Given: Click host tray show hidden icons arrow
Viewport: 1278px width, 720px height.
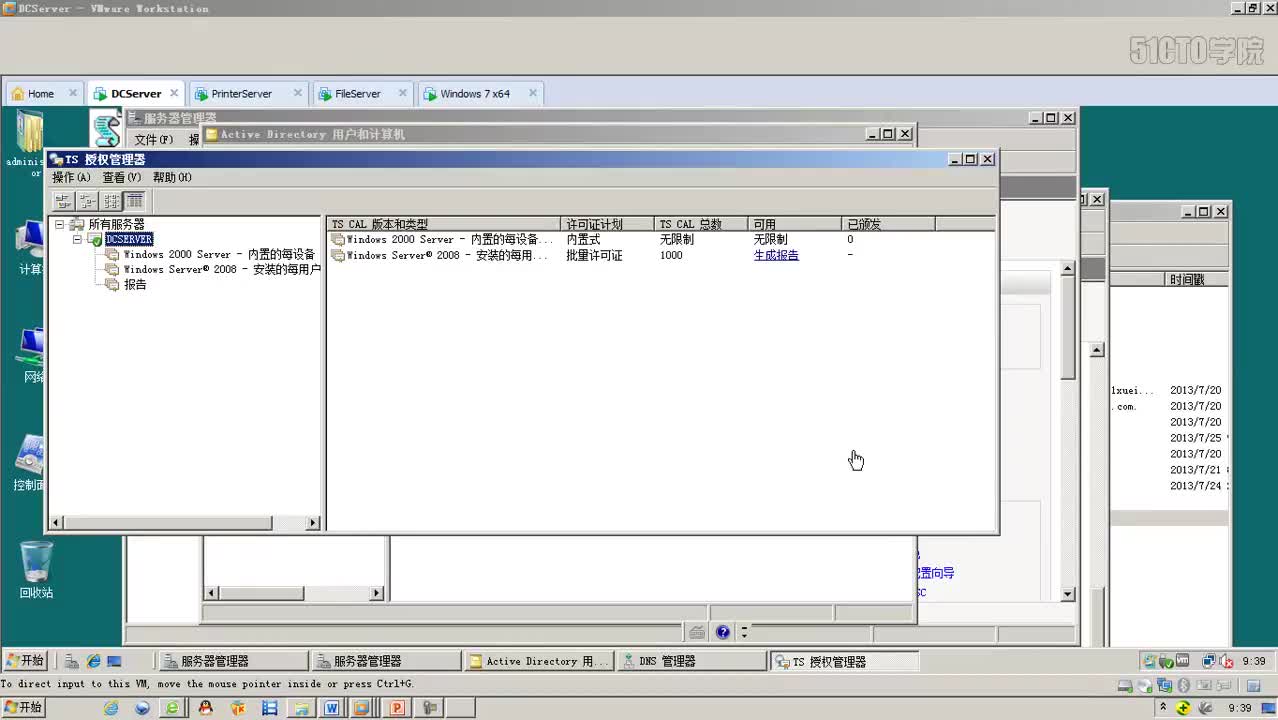Looking at the screenshot, I should [x=1163, y=707].
